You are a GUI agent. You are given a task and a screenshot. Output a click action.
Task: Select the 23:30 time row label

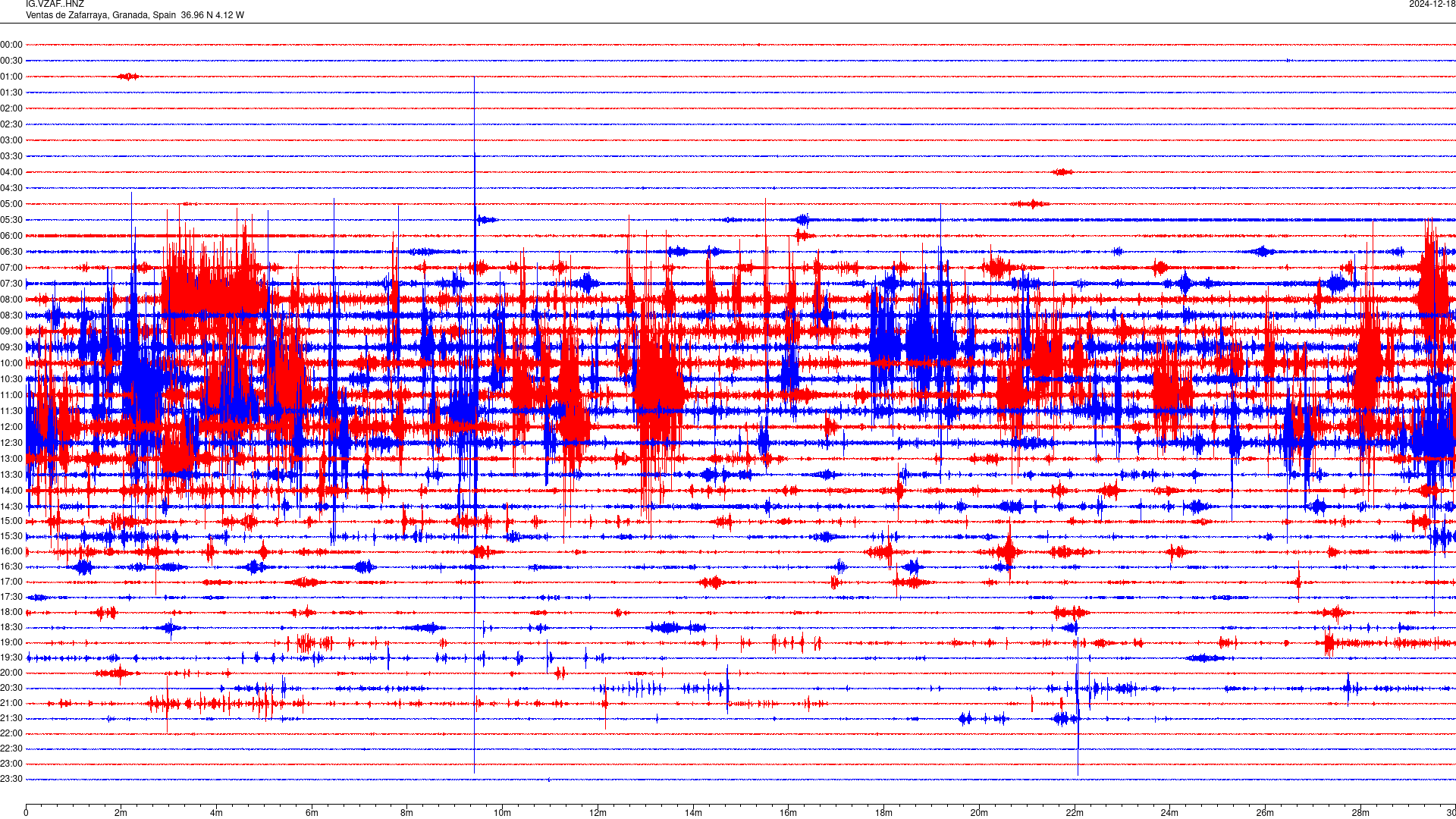(11, 779)
